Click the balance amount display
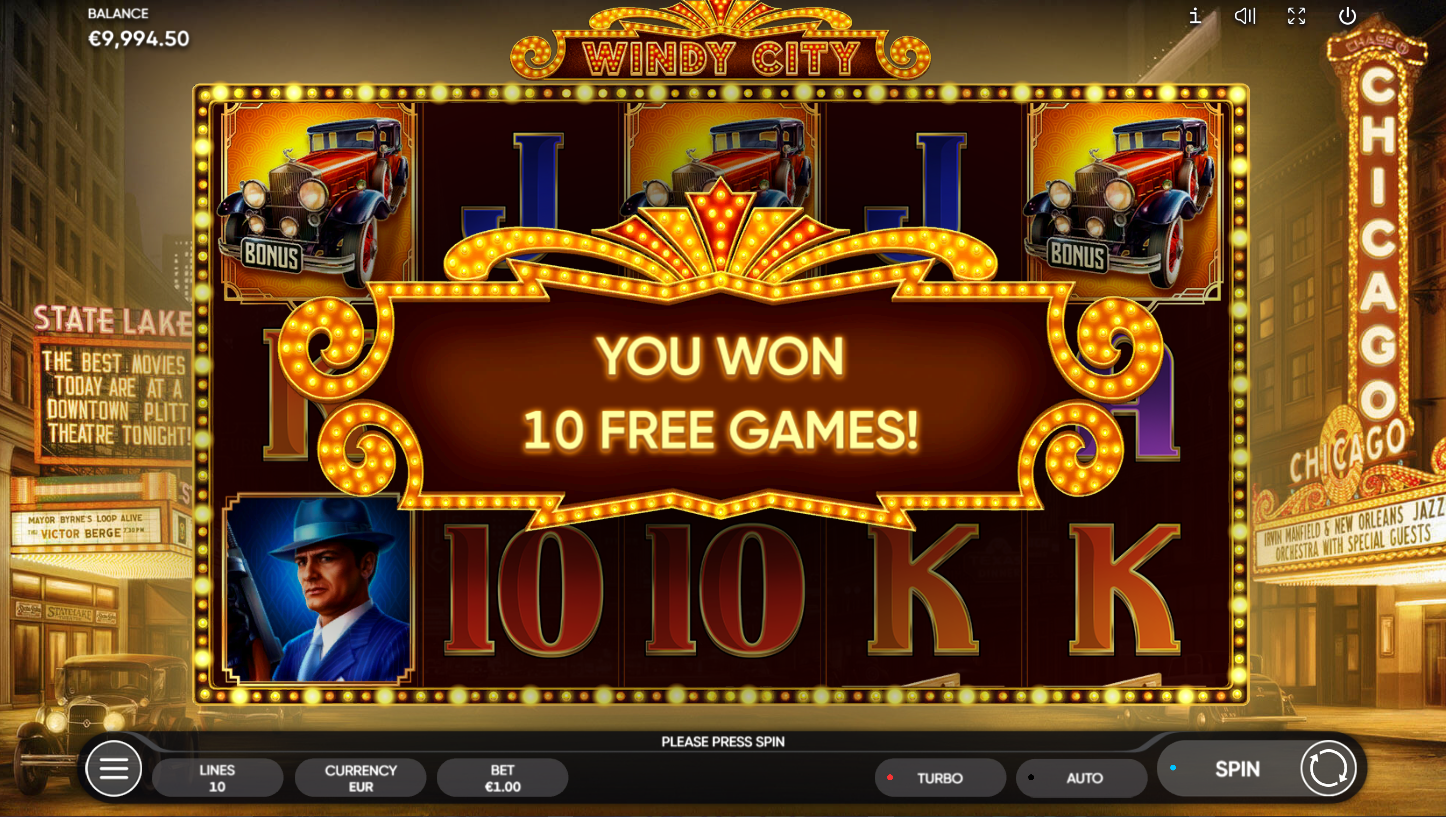 (139, 39)
